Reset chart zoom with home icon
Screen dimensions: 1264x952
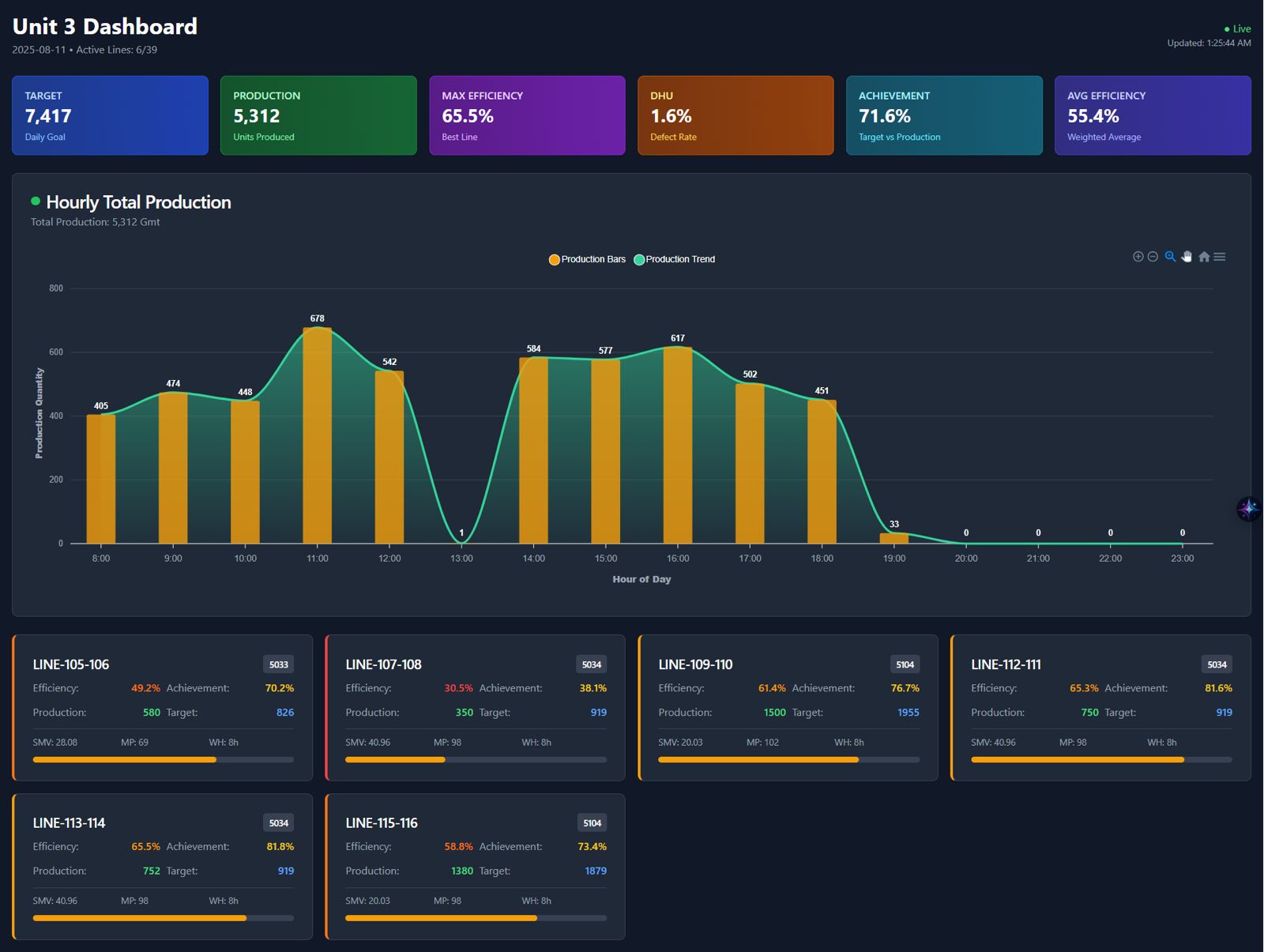(x=1204, y=257)
